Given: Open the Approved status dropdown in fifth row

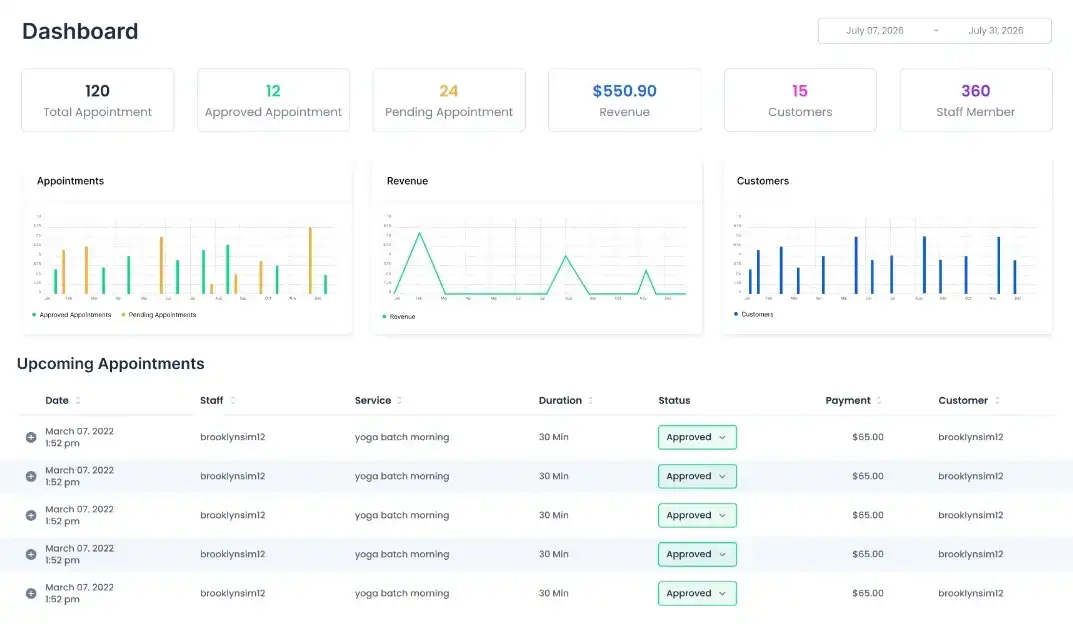Looking at the screenshot, I should [x=697, y=593].
